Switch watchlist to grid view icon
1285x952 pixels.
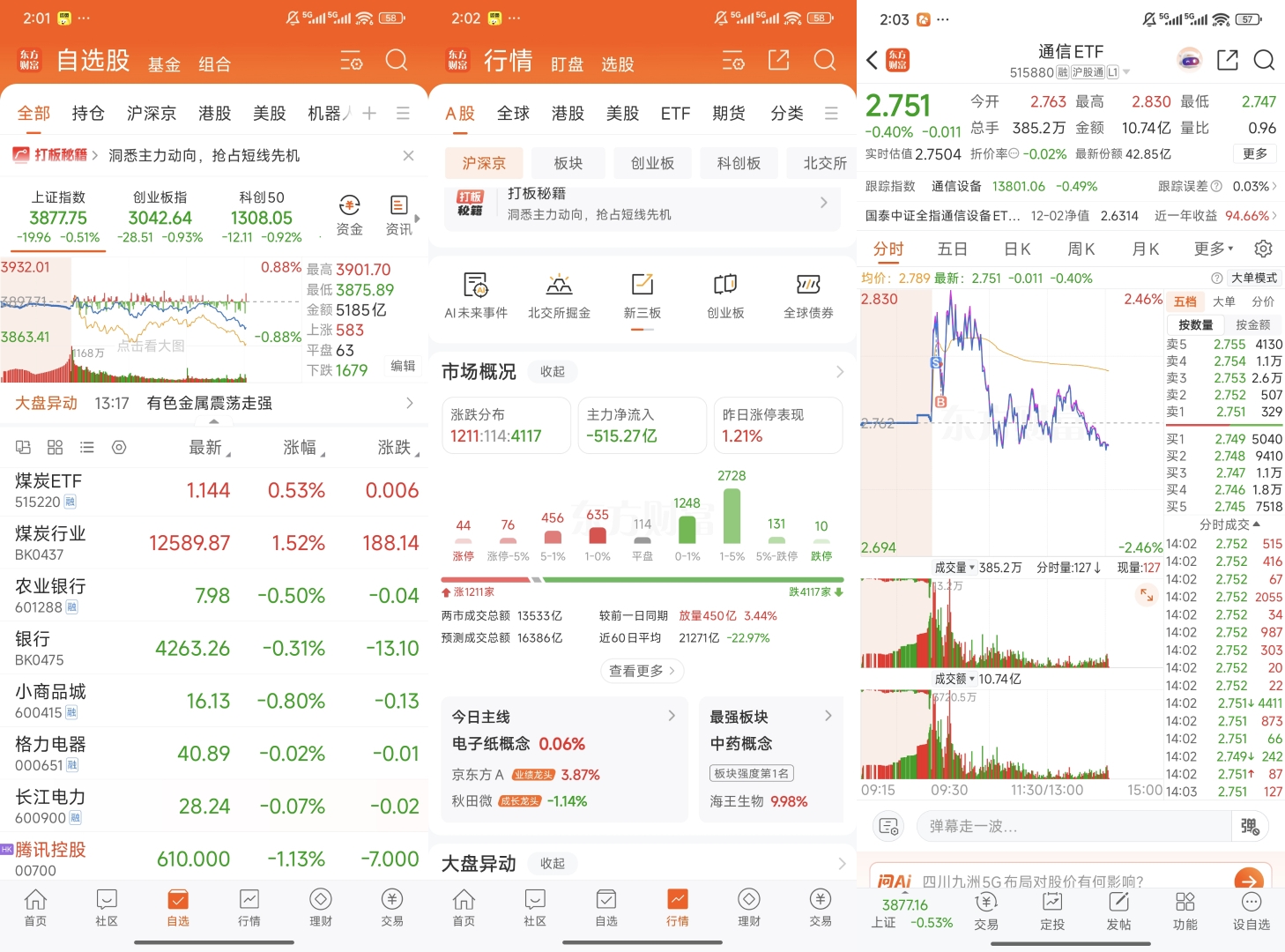tap(55, 447)
